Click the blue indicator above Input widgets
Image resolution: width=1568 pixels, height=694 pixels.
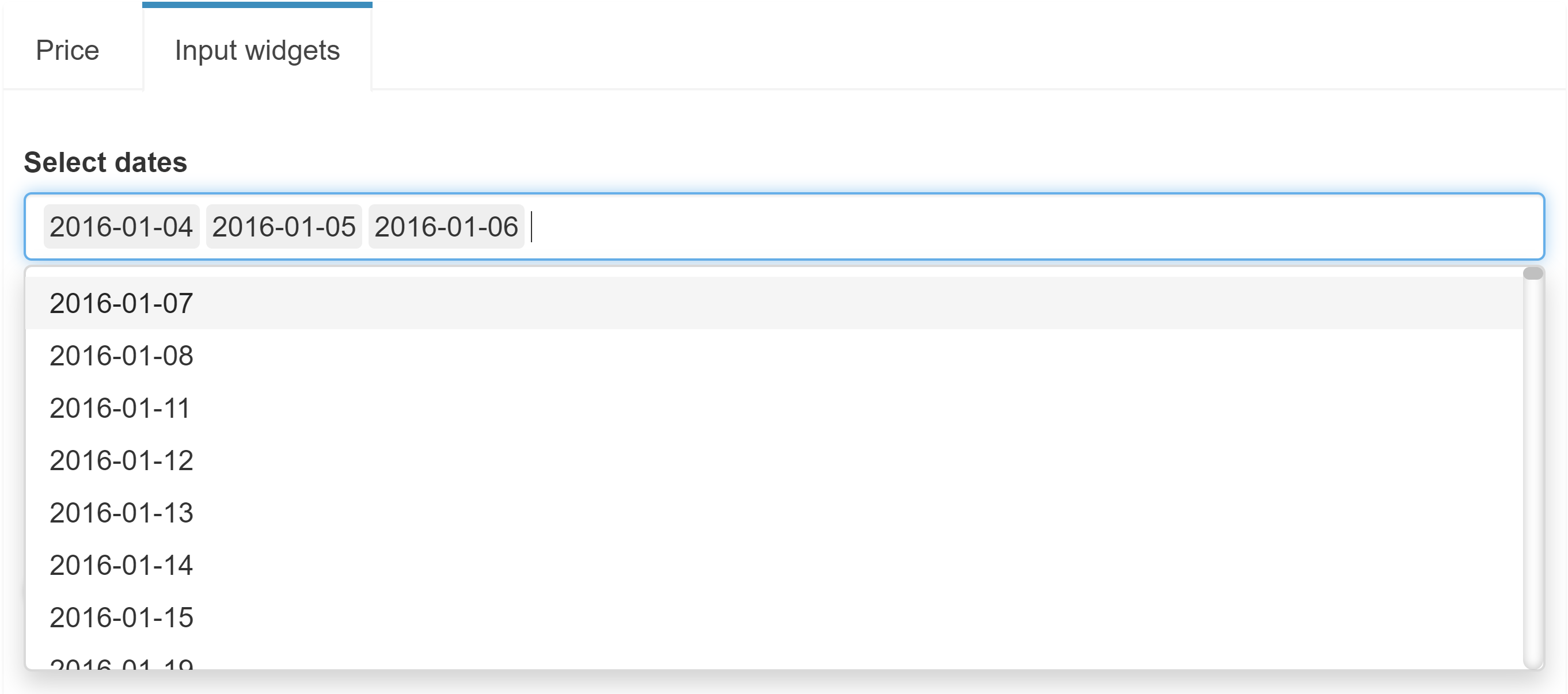pyautogui.click(x=256, y=3)
